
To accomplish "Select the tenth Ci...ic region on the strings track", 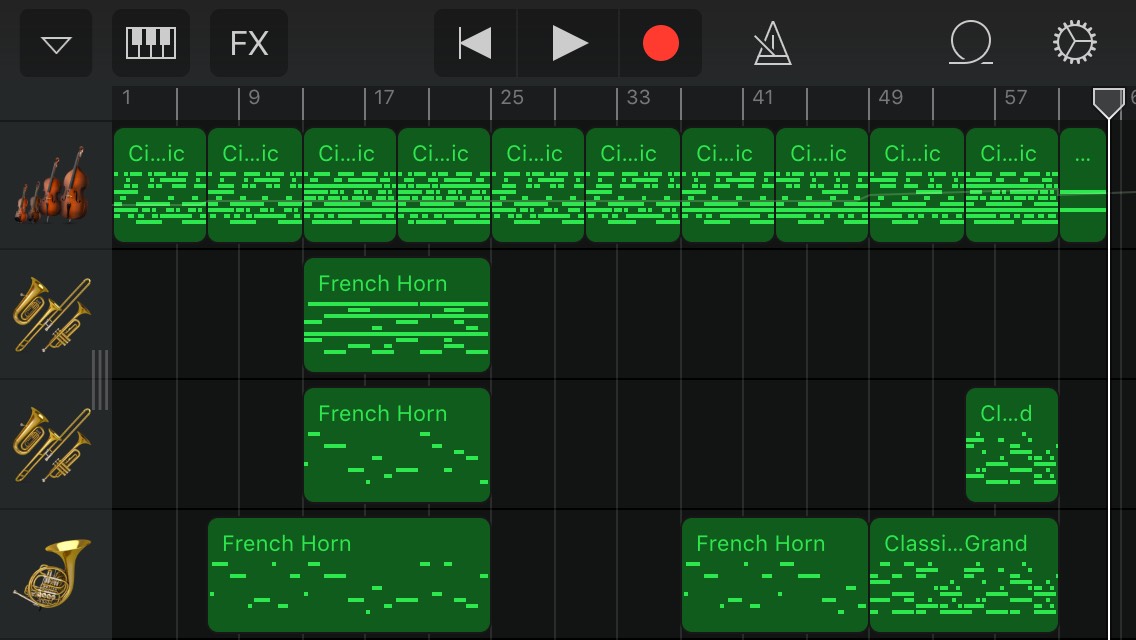I will [x=1012, y=185].
